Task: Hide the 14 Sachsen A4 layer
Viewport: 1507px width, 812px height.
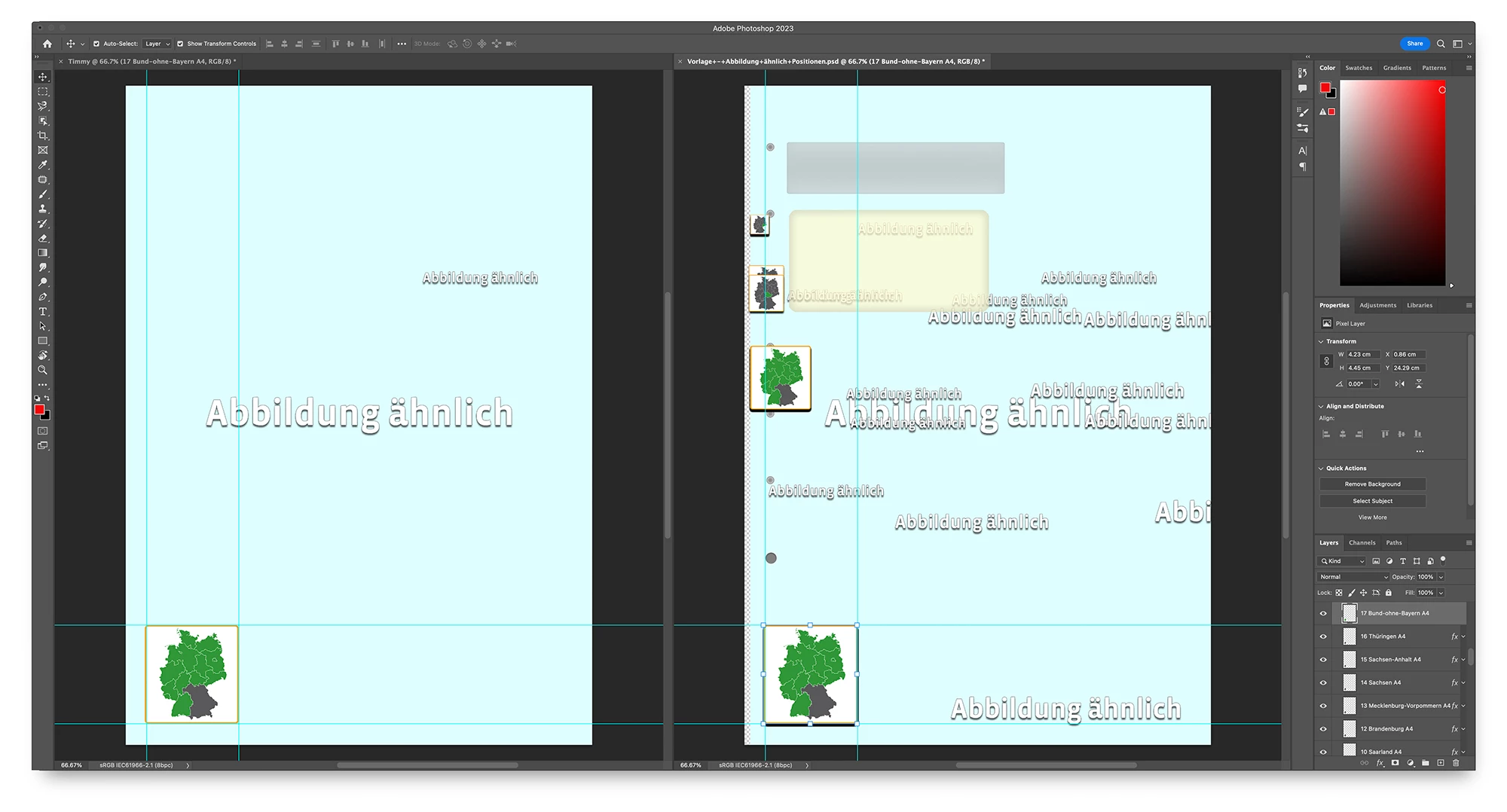Action: (x=1323, y=682)
